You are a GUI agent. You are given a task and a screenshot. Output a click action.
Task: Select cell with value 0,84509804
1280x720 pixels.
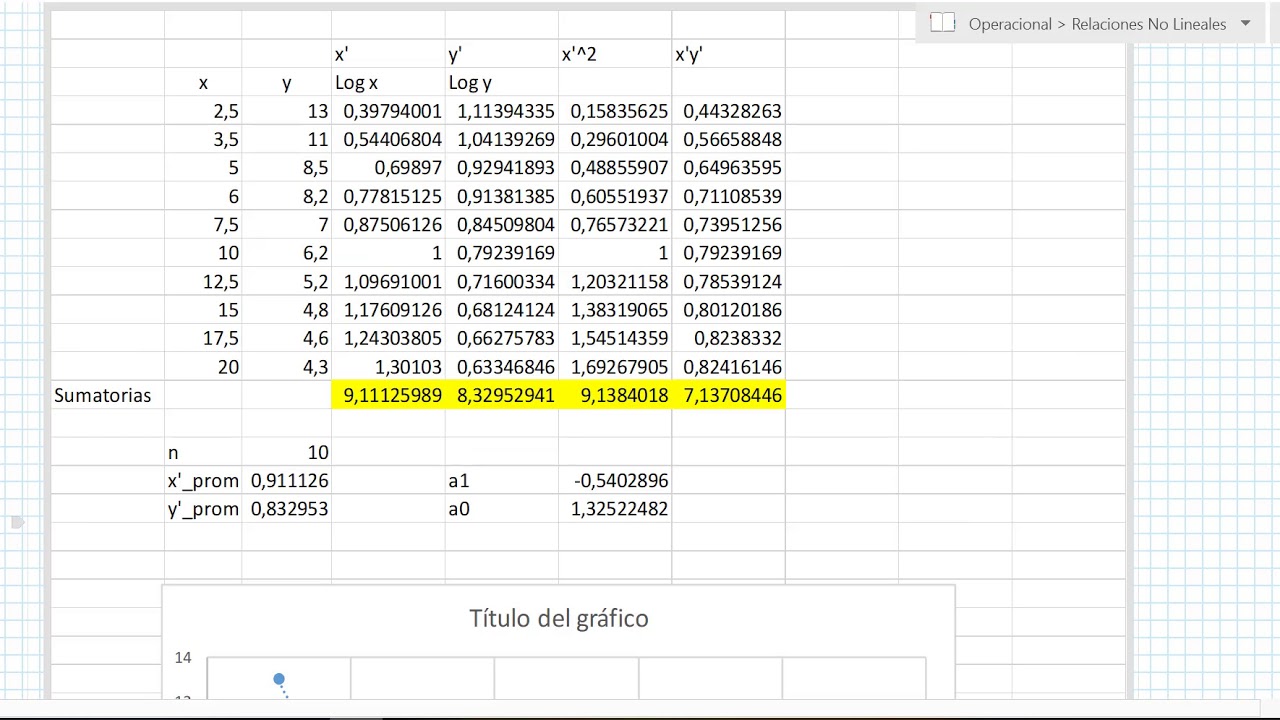pyautogui.click(x=502, y=225)
